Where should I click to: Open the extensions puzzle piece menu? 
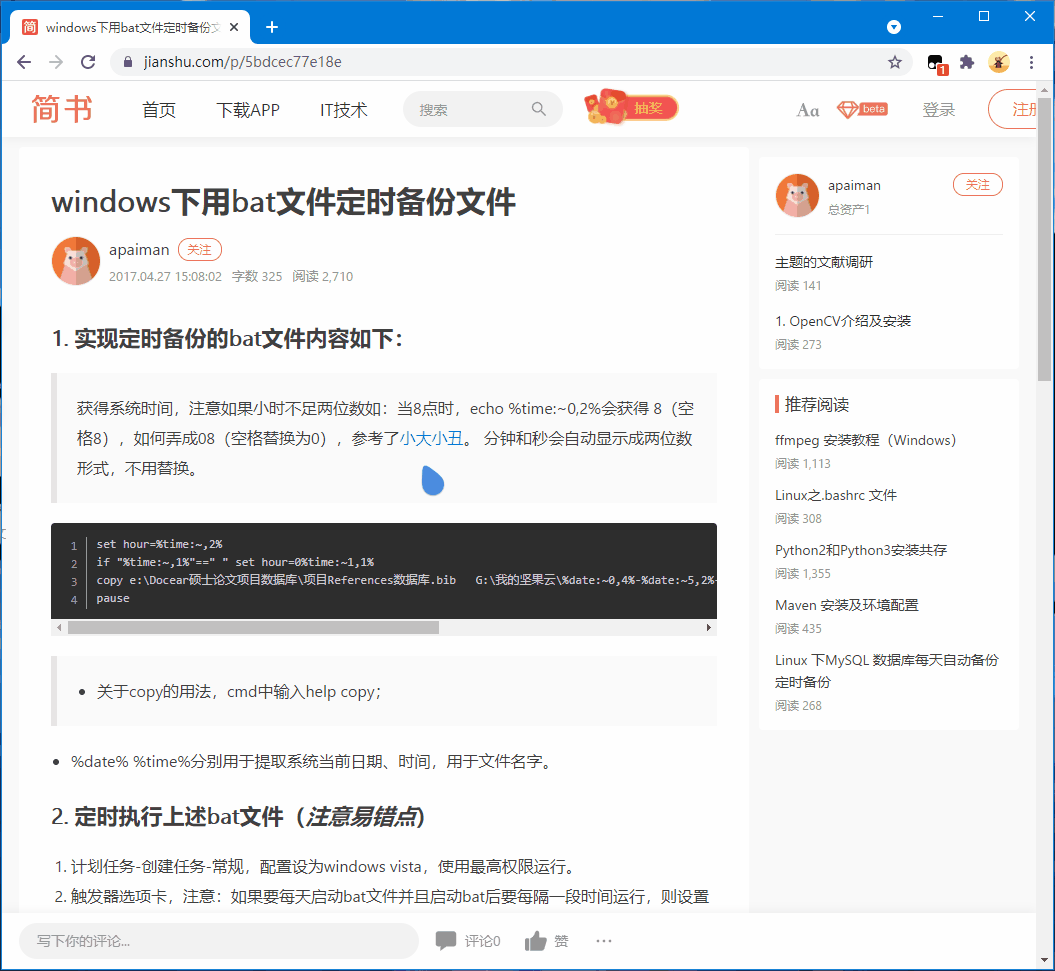point(967,63)
